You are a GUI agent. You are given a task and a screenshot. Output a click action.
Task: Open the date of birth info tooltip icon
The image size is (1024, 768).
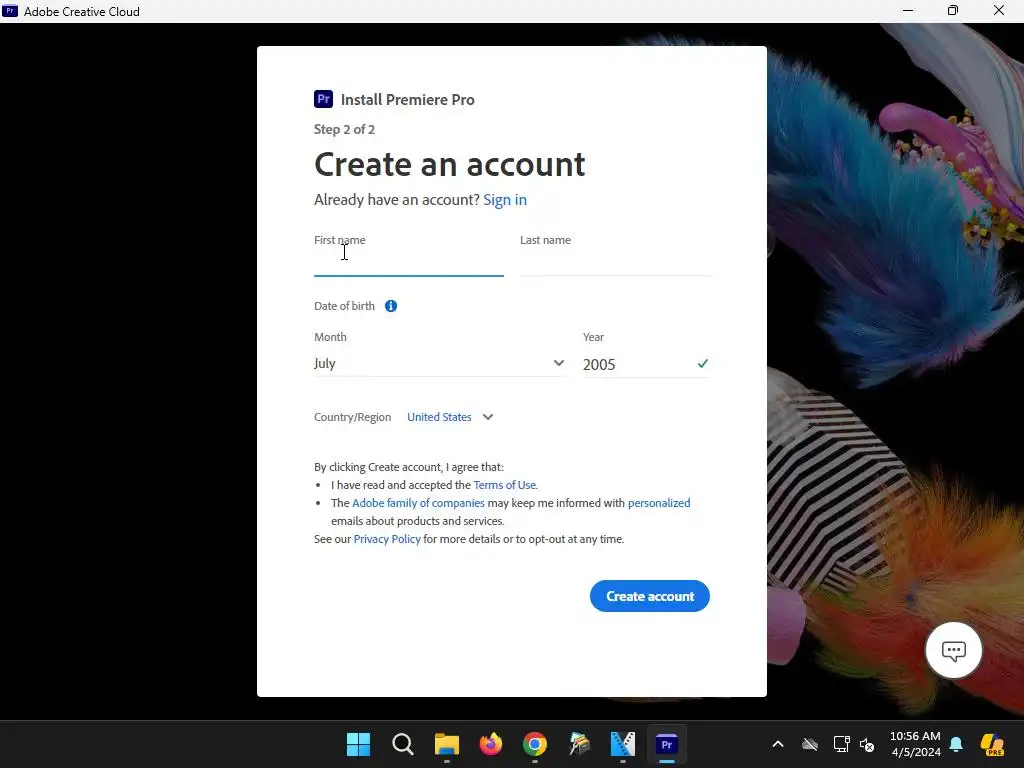coord(391,306)
